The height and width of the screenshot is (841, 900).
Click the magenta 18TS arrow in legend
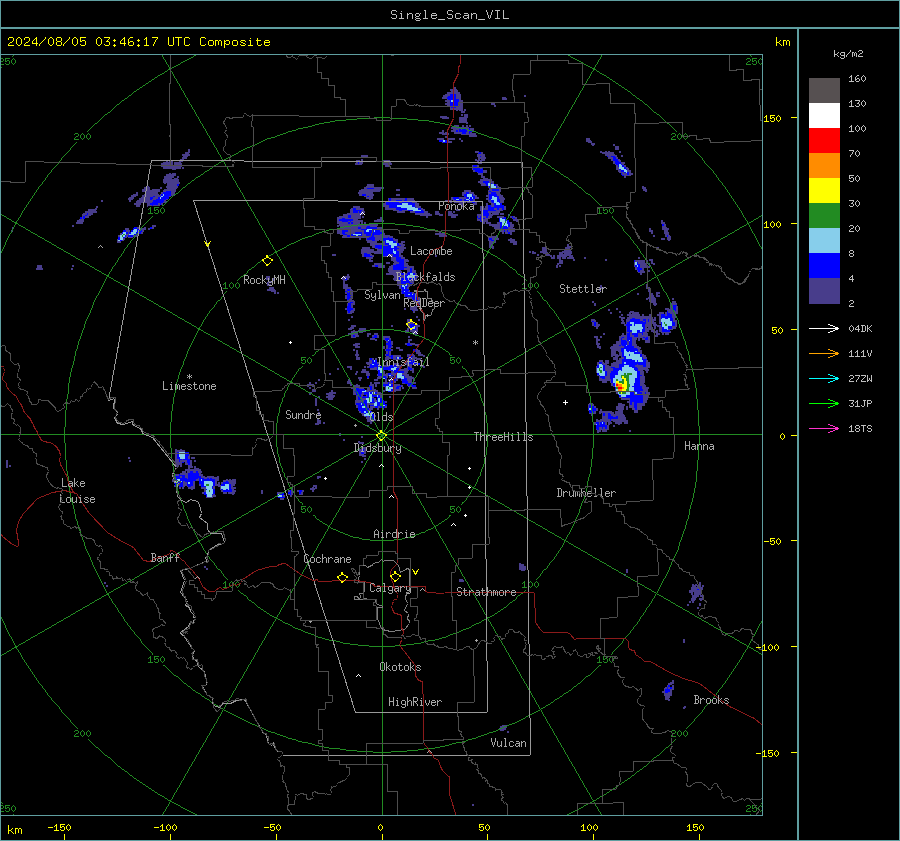(824, 428)
